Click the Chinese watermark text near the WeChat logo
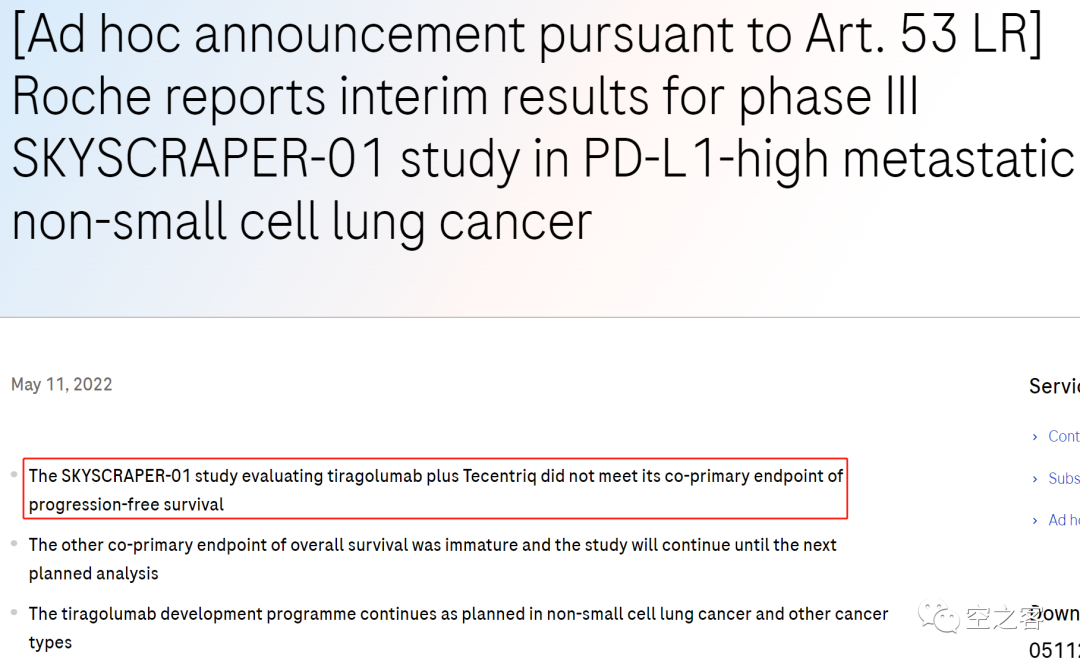Screen dimensions: 1080x665 click(1005, 618)
